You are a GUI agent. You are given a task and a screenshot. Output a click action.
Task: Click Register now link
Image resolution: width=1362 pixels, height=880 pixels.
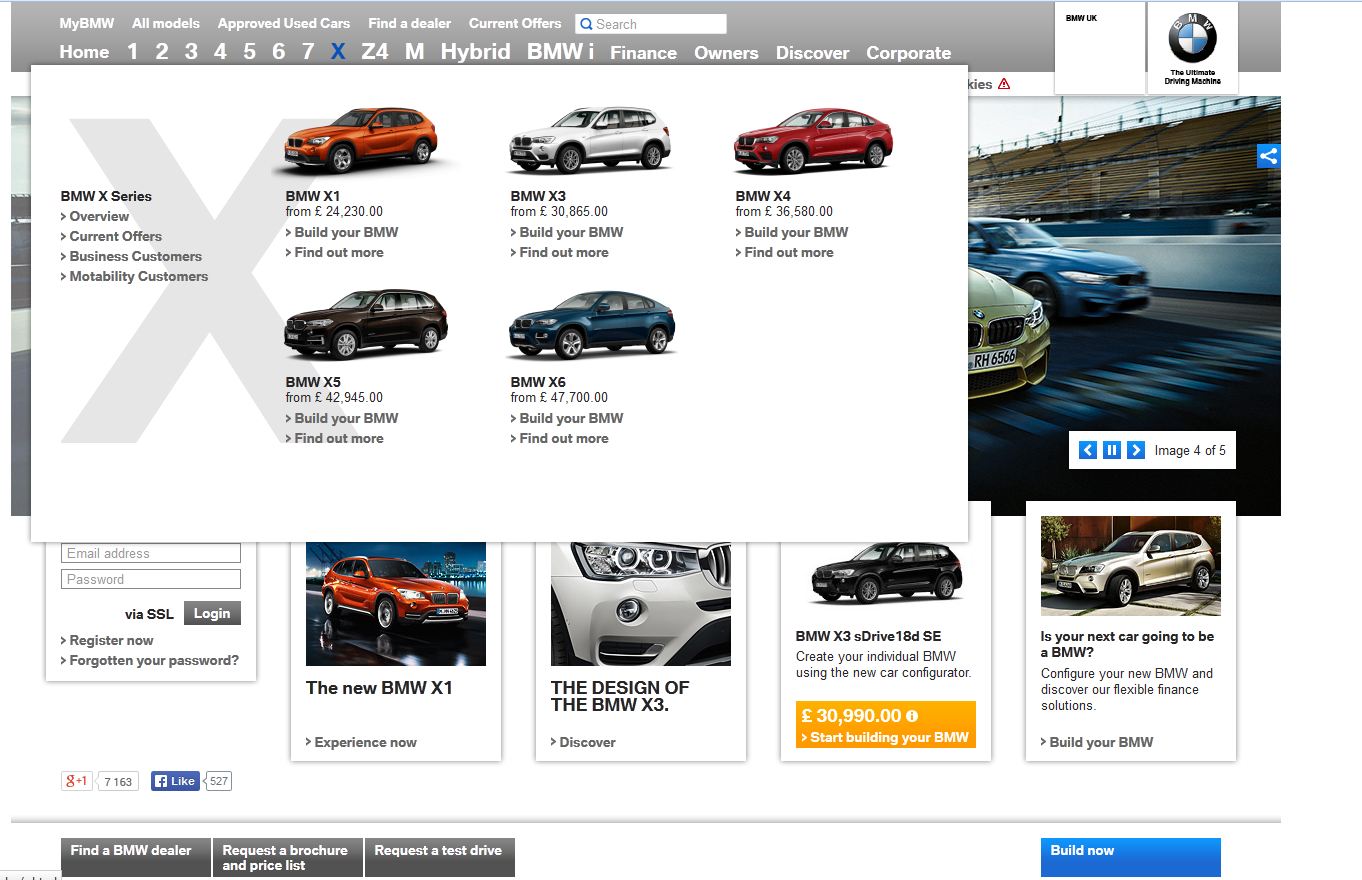click(x=107, y=640)
